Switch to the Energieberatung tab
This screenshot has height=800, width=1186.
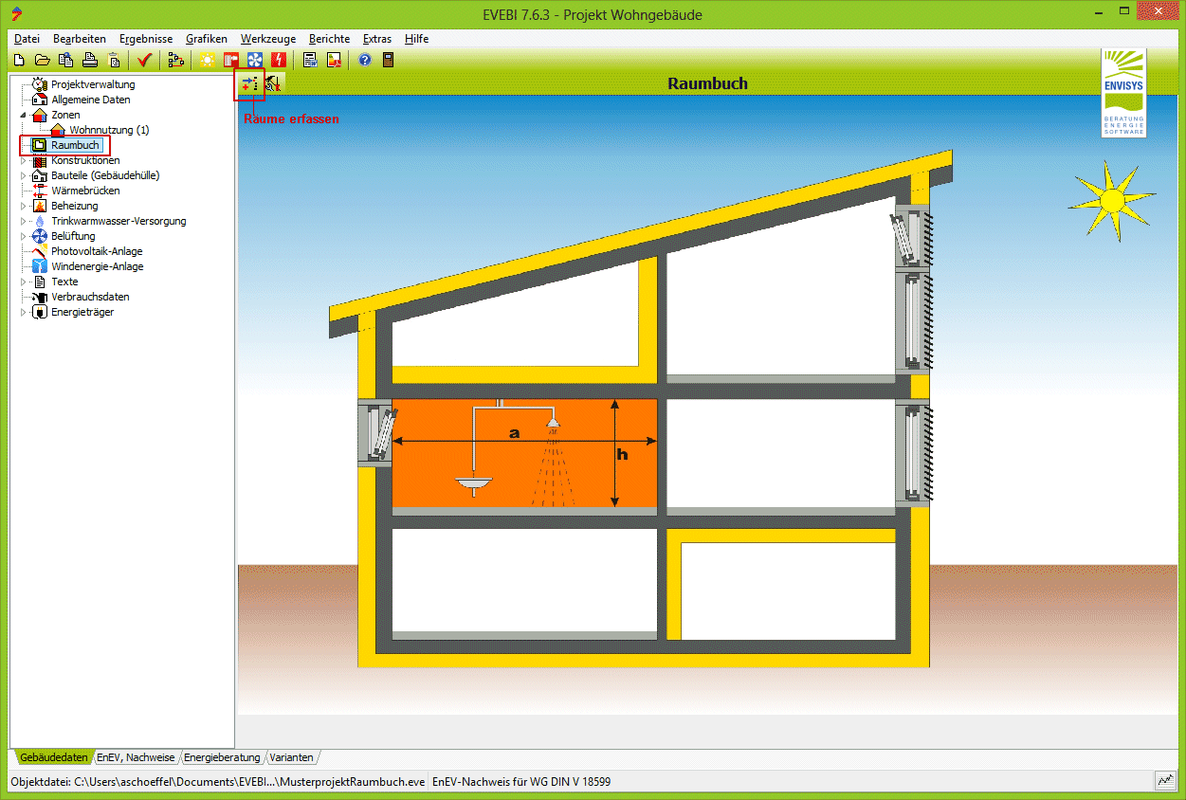(x=222, y=758)
